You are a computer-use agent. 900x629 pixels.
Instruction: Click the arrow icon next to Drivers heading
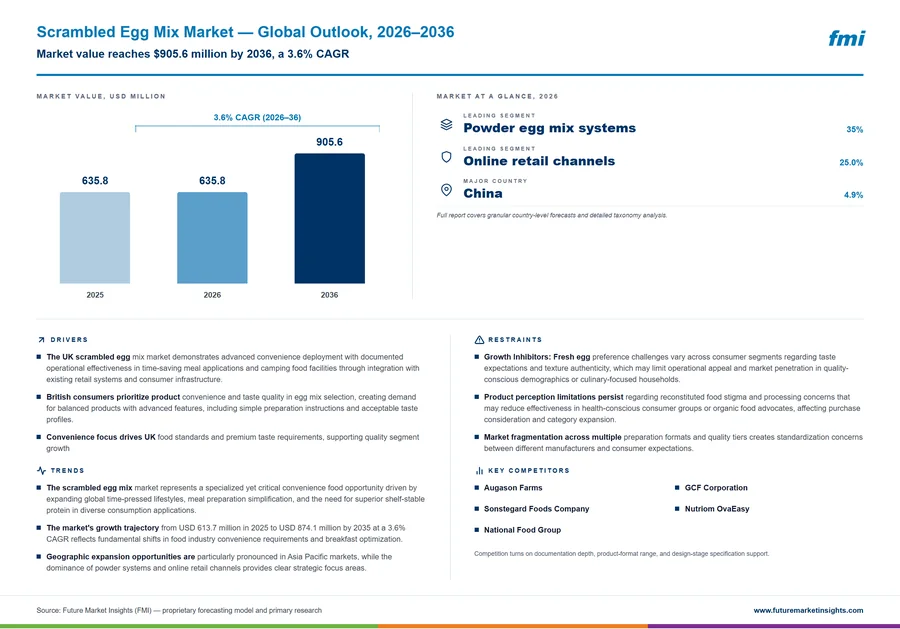41,340
